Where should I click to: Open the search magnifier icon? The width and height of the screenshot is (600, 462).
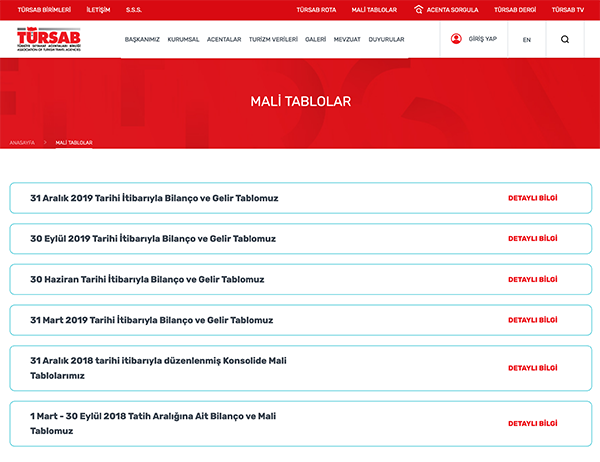click(565, 39)
